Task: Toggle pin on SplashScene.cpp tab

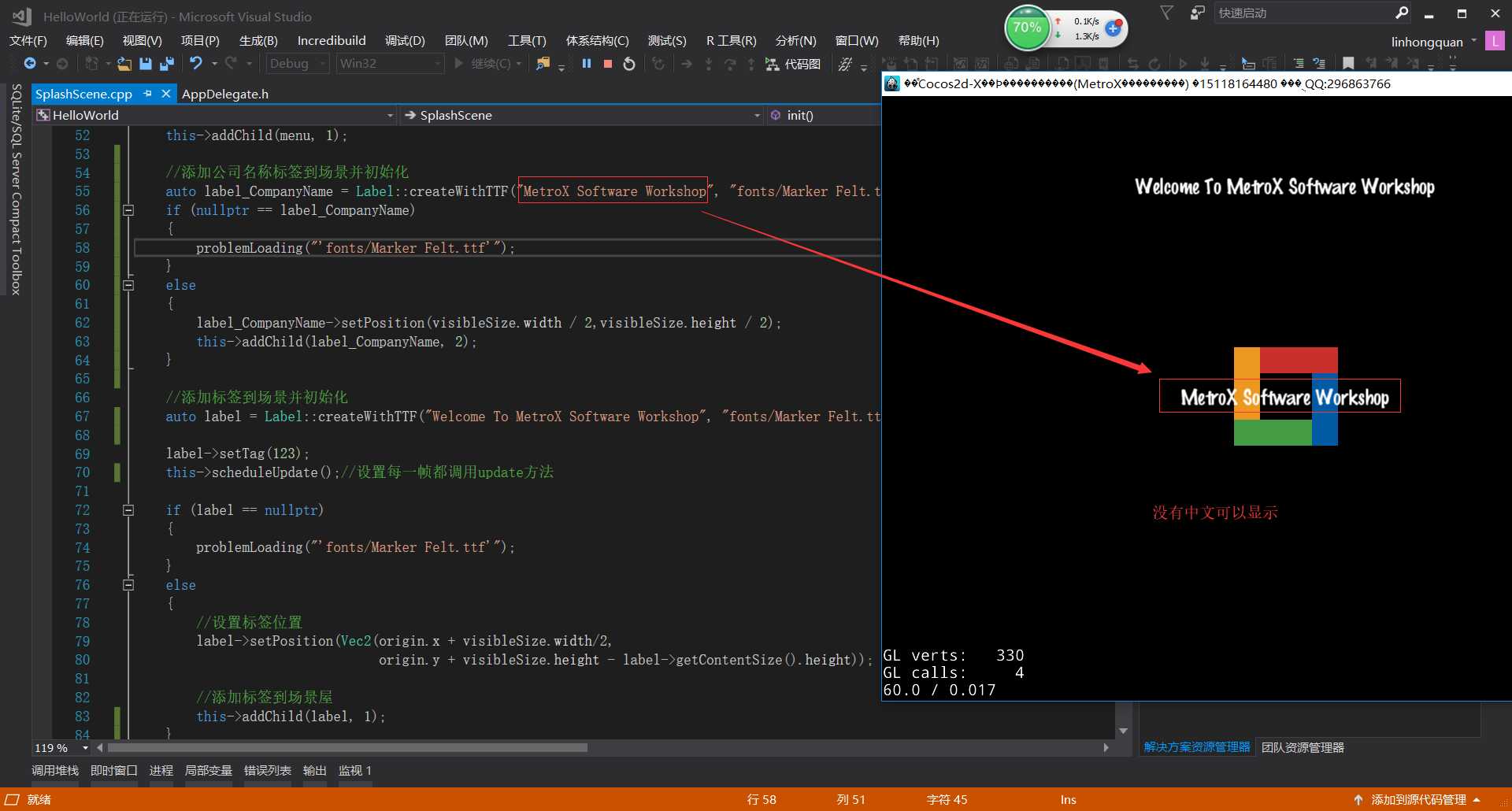Action: click(x=147, y=94)
